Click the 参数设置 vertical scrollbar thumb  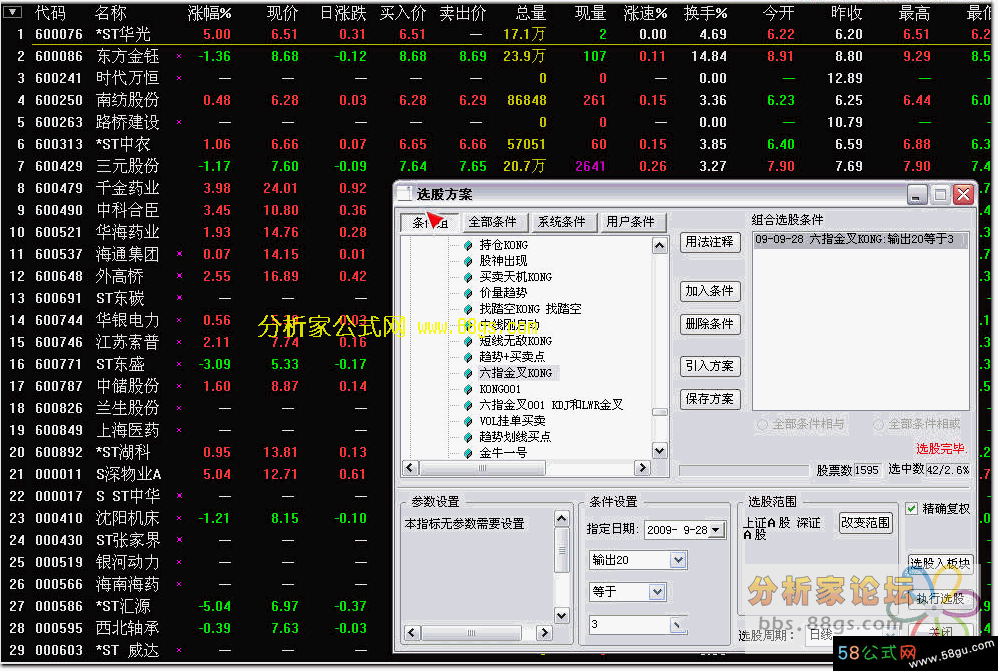coord(561,549)
